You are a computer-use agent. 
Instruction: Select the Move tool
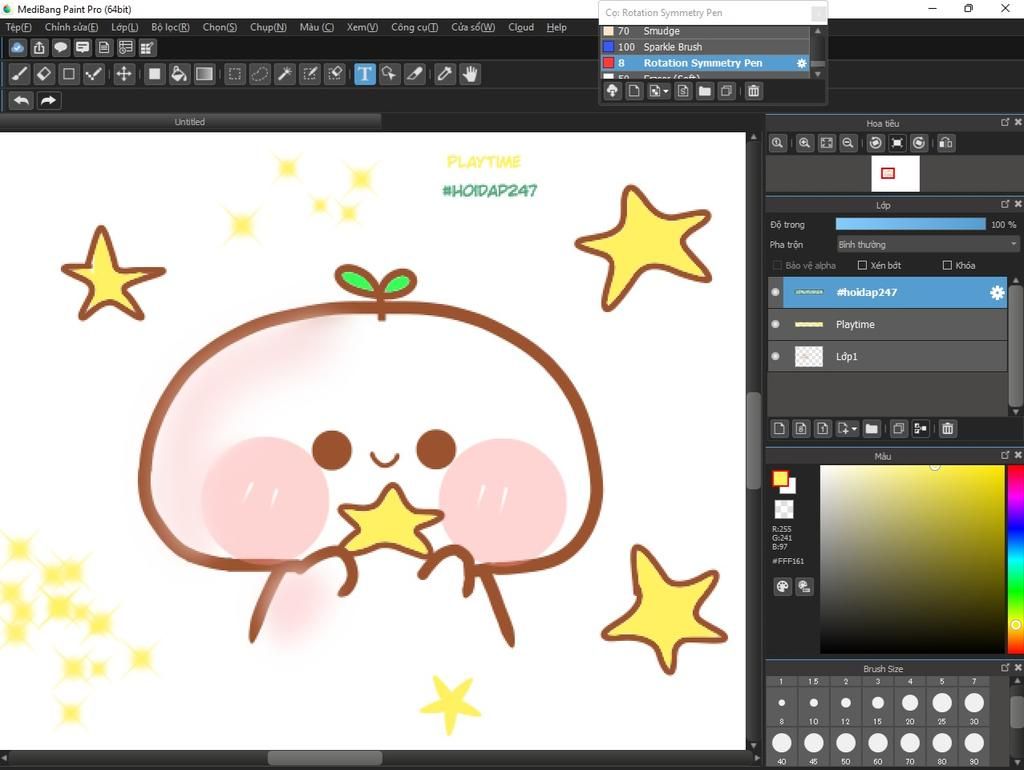point(123,74)
